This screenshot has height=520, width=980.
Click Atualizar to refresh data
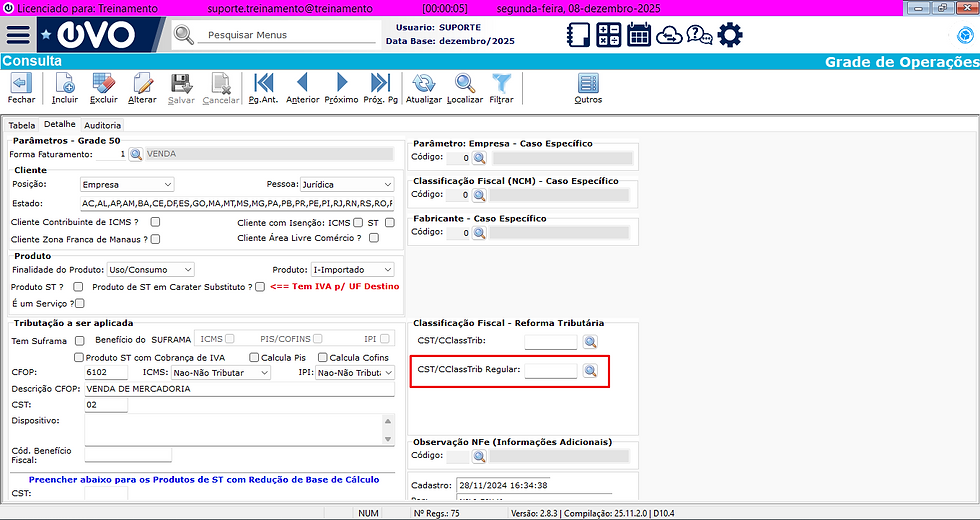click(x=424, y=89)
